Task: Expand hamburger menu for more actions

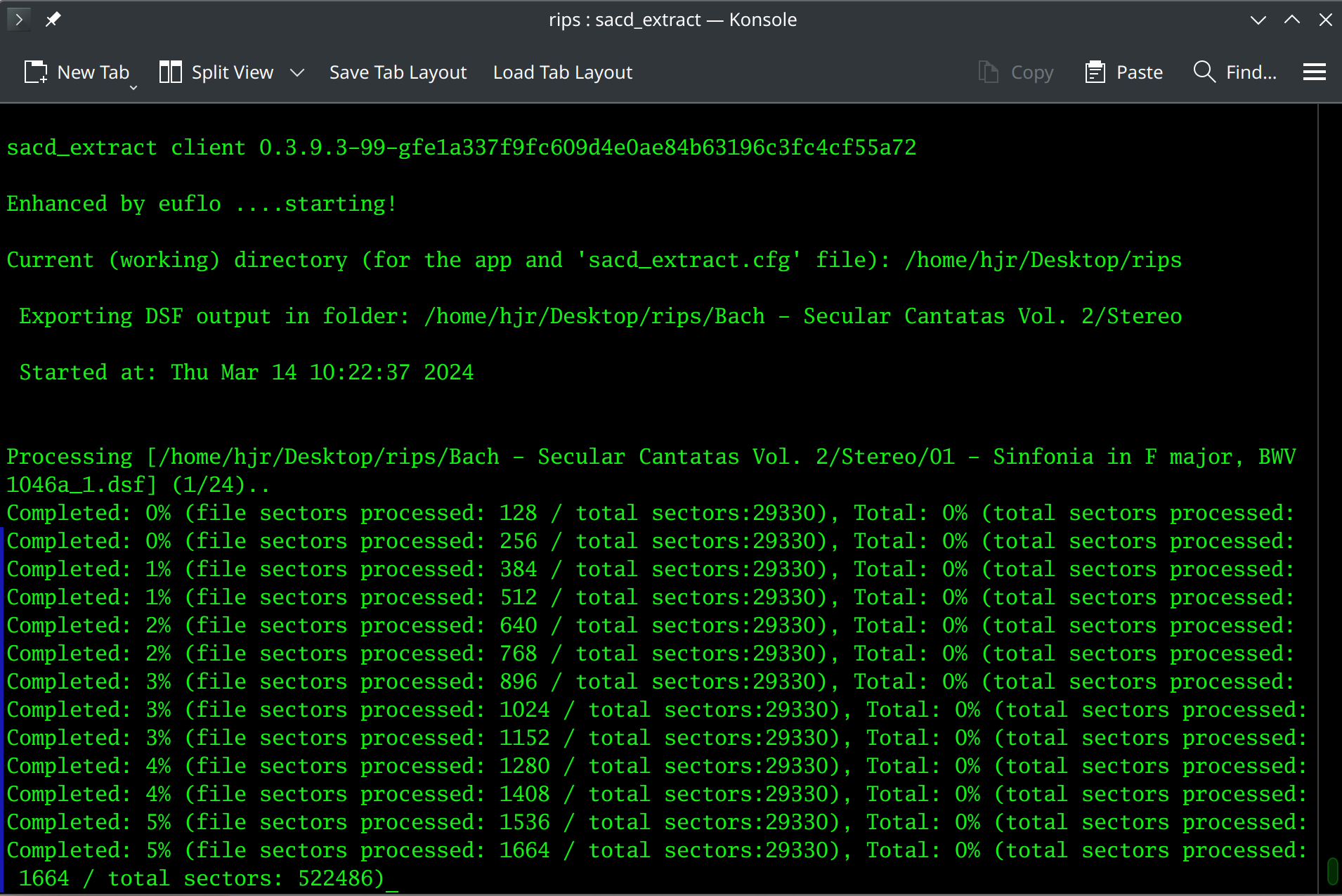Action: (x=1315, y=72)
